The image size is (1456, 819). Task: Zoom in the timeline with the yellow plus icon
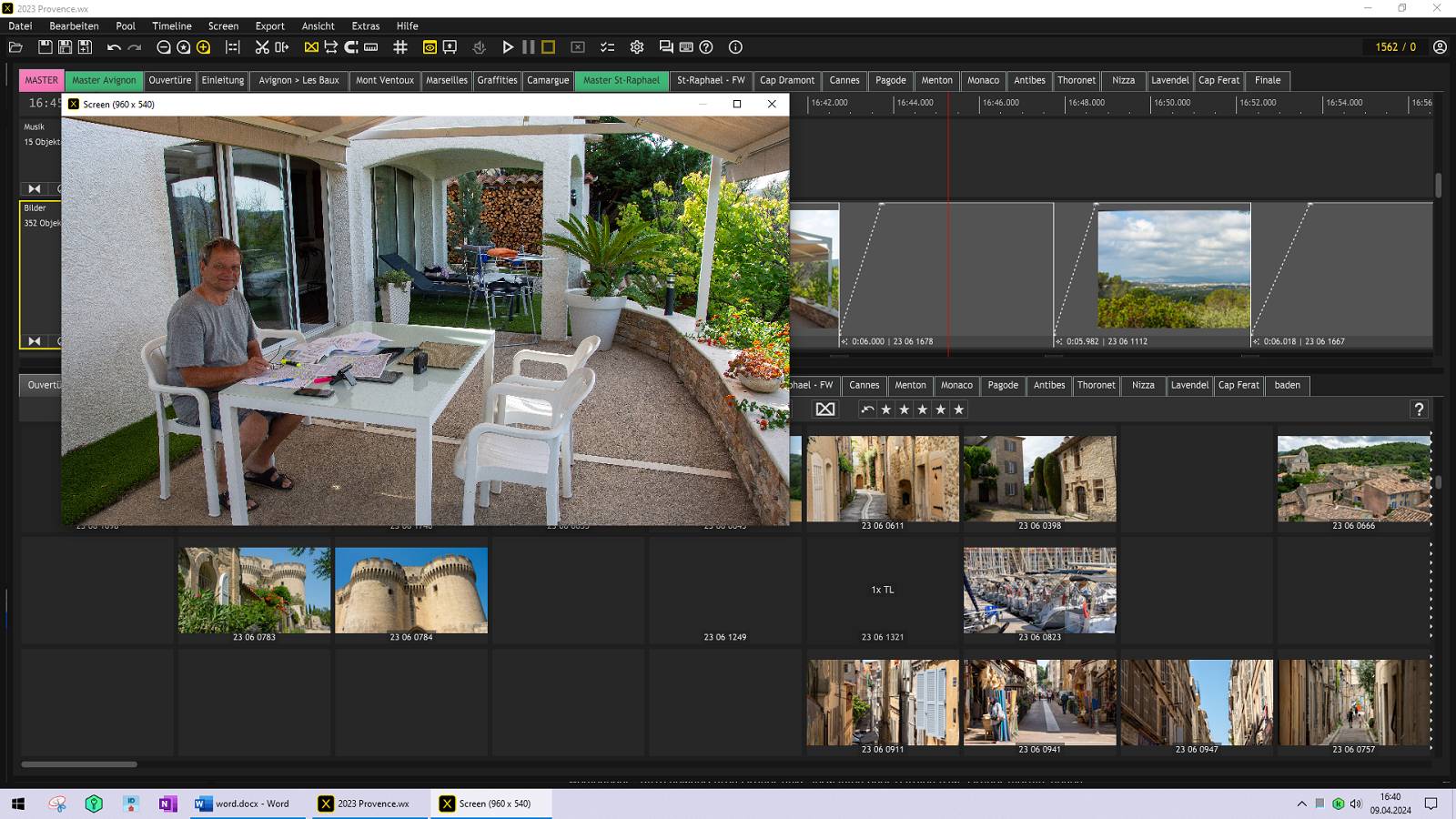click(204, 47)
